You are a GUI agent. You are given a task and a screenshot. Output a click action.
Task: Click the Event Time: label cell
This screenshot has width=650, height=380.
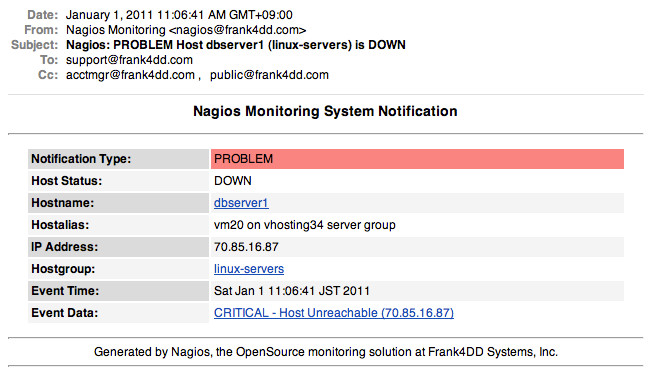(x=118, y=291)
